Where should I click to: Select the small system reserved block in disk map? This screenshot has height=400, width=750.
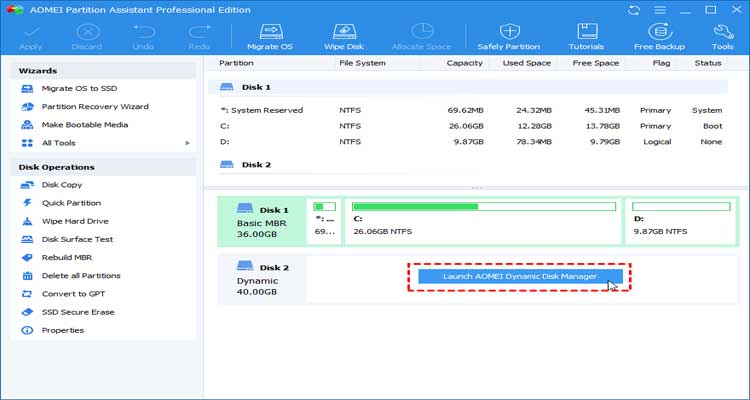pos(324,222)
